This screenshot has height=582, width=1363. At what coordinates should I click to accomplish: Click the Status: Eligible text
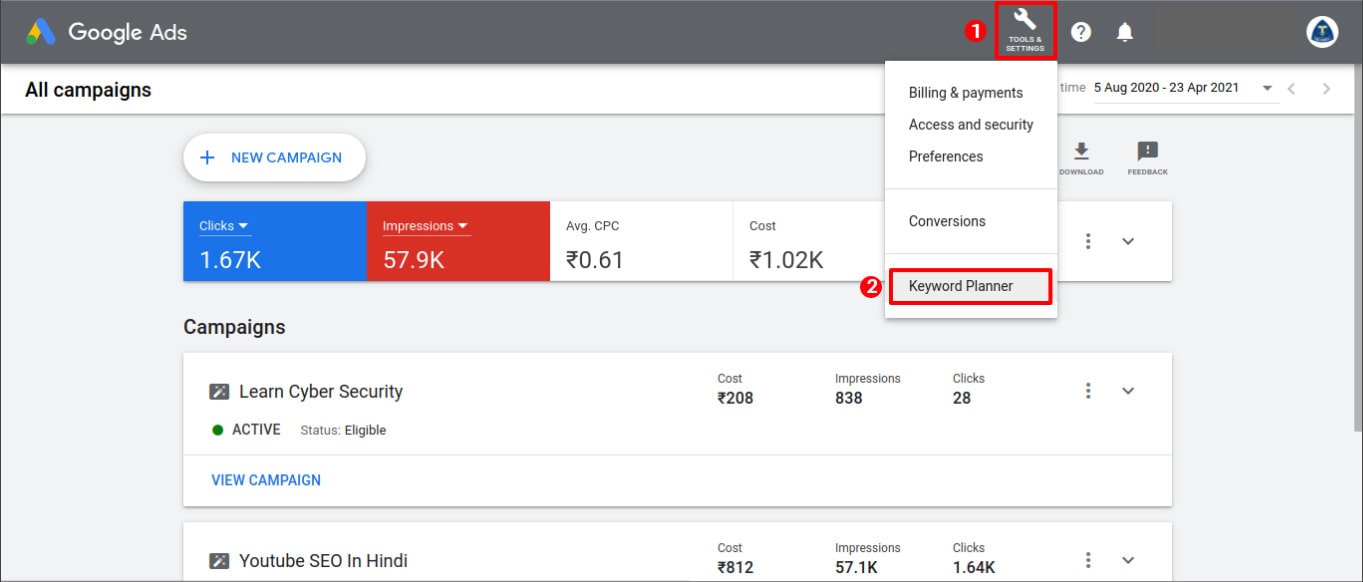click(343, 431)
